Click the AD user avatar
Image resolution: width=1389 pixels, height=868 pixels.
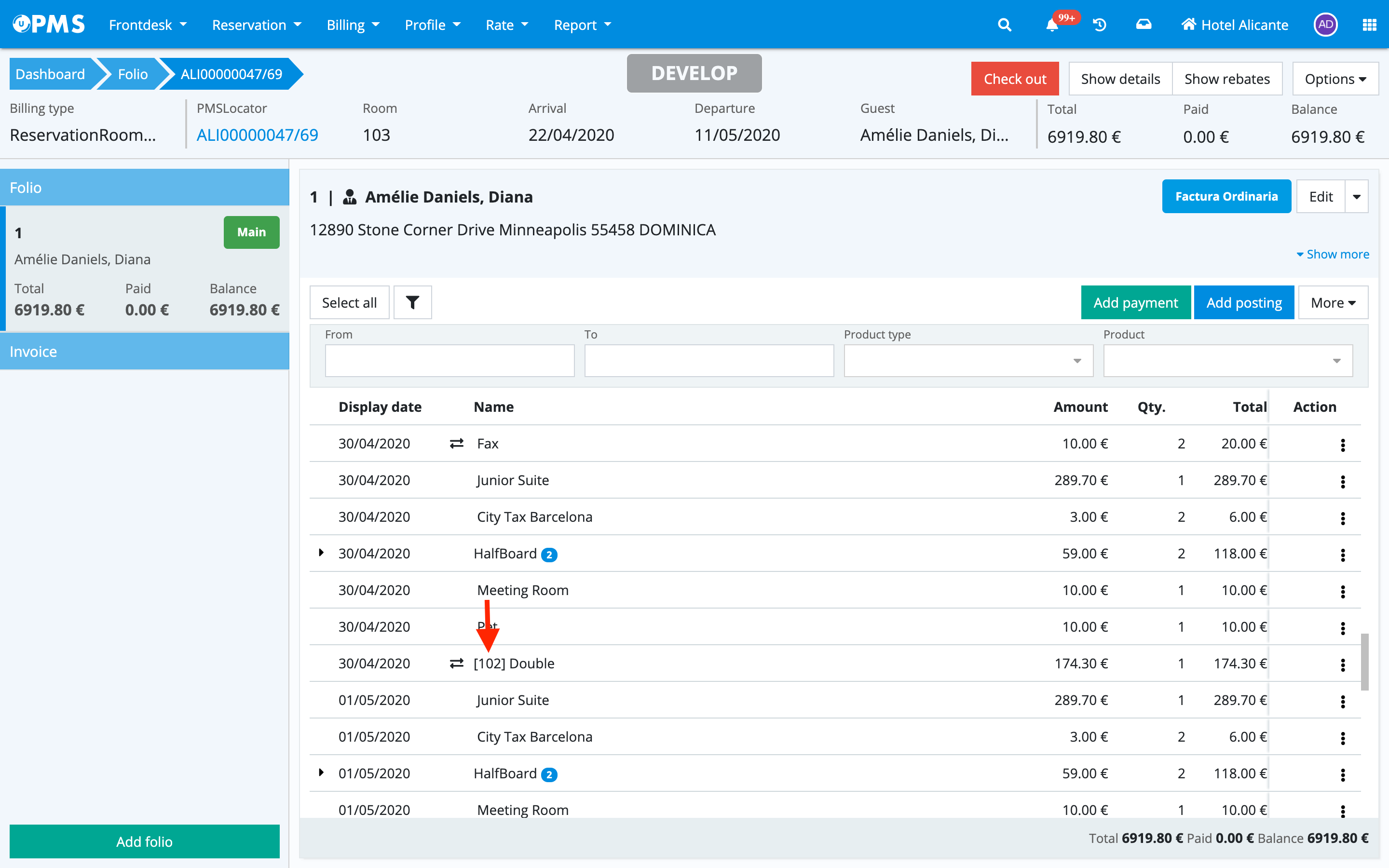coord(1325,25)
